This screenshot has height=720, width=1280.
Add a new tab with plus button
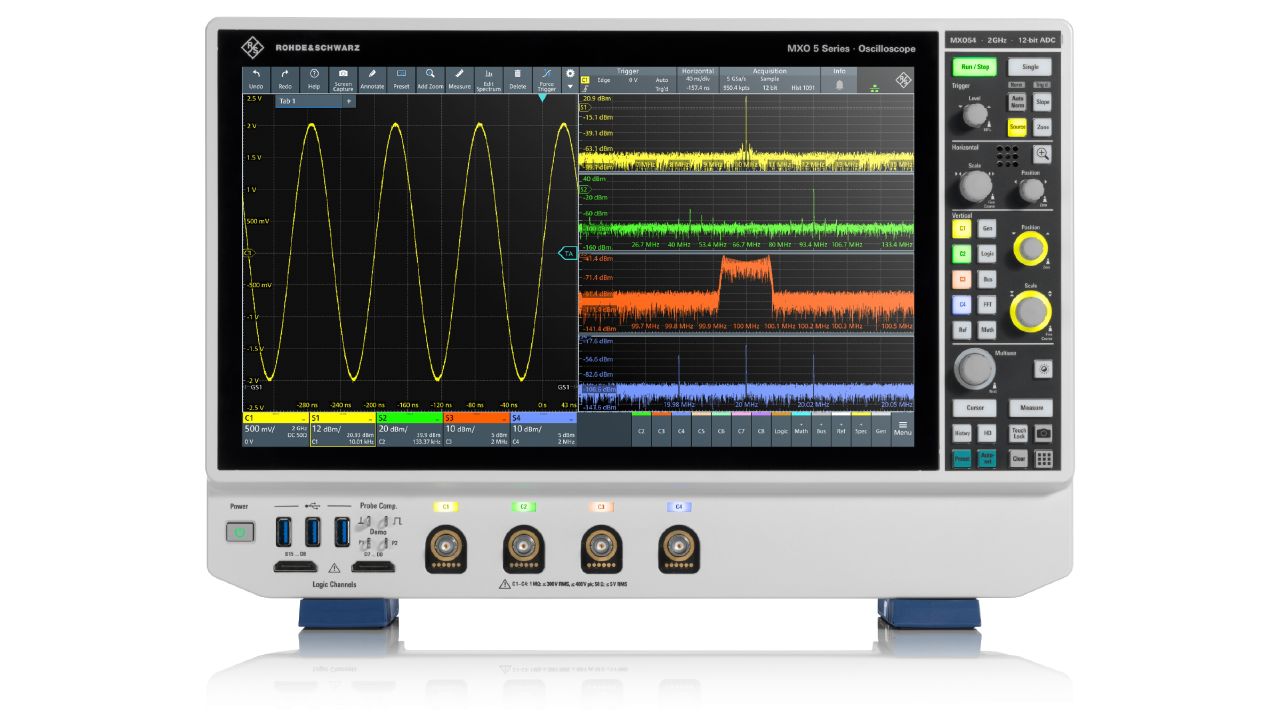coord(348,101)
